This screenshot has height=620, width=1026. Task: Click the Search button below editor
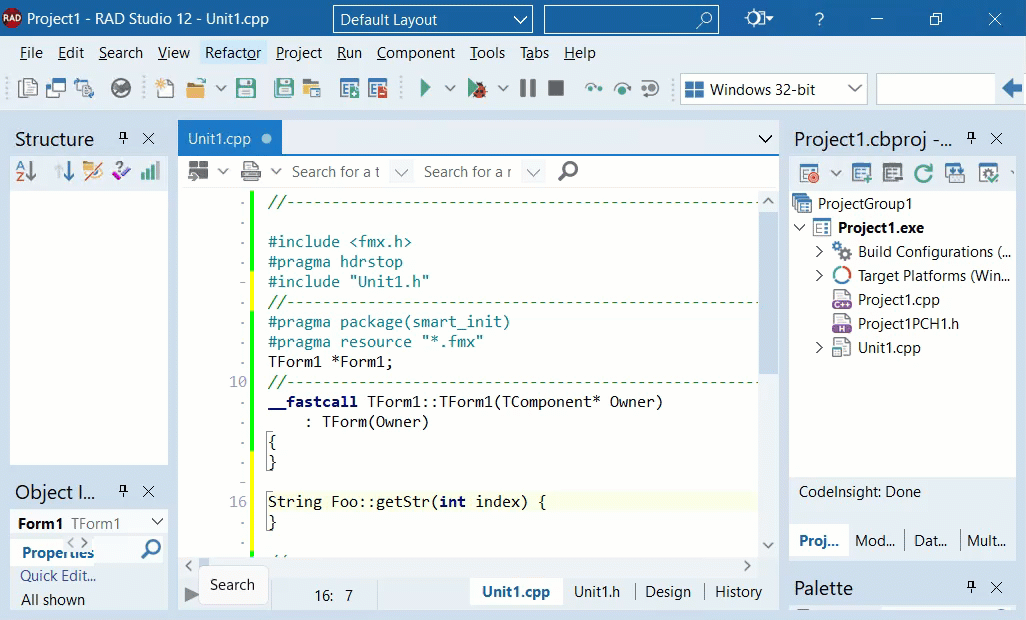pyautogui.click(x=232, y=585)
